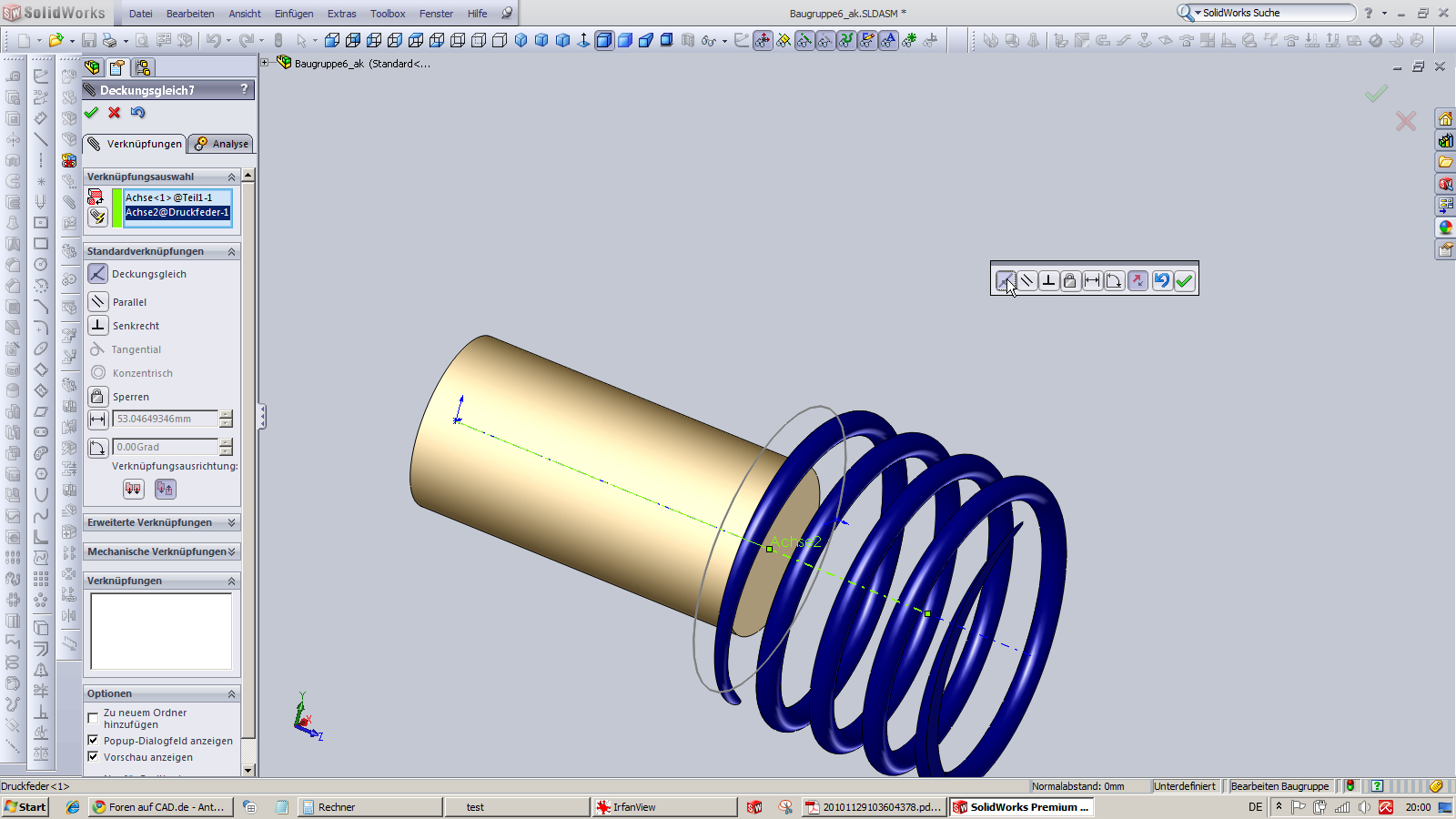Pick the perpendicular mate in popup toolbar
Viewport: 1456px width, 819px height.
coord(1049,281)
